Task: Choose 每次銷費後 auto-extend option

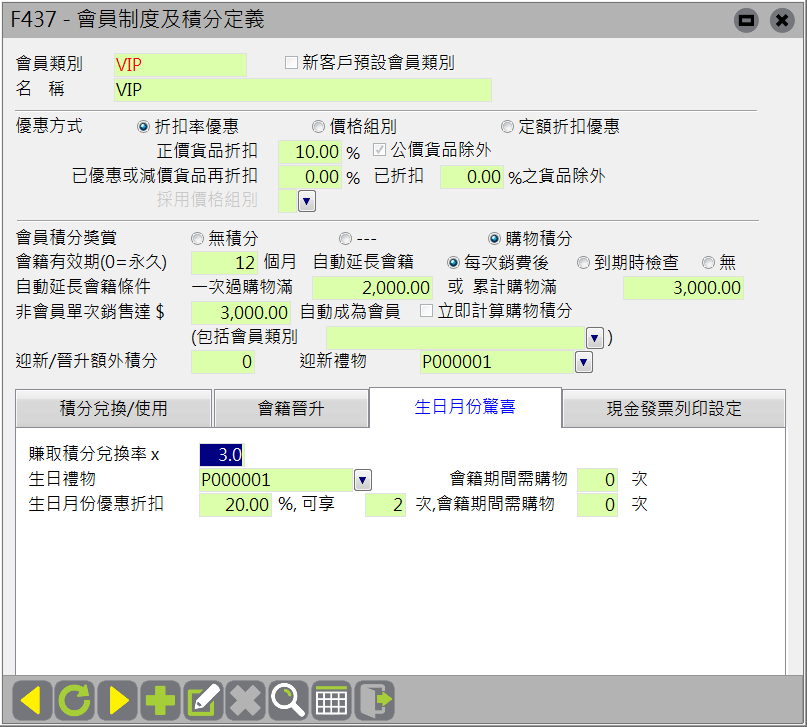Action: (453, 263)
